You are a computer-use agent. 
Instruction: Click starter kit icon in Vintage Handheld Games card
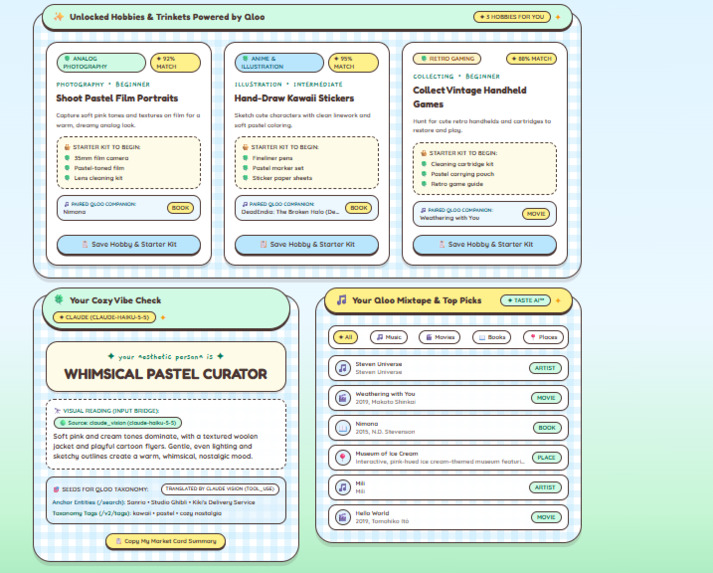click(423, 153)
